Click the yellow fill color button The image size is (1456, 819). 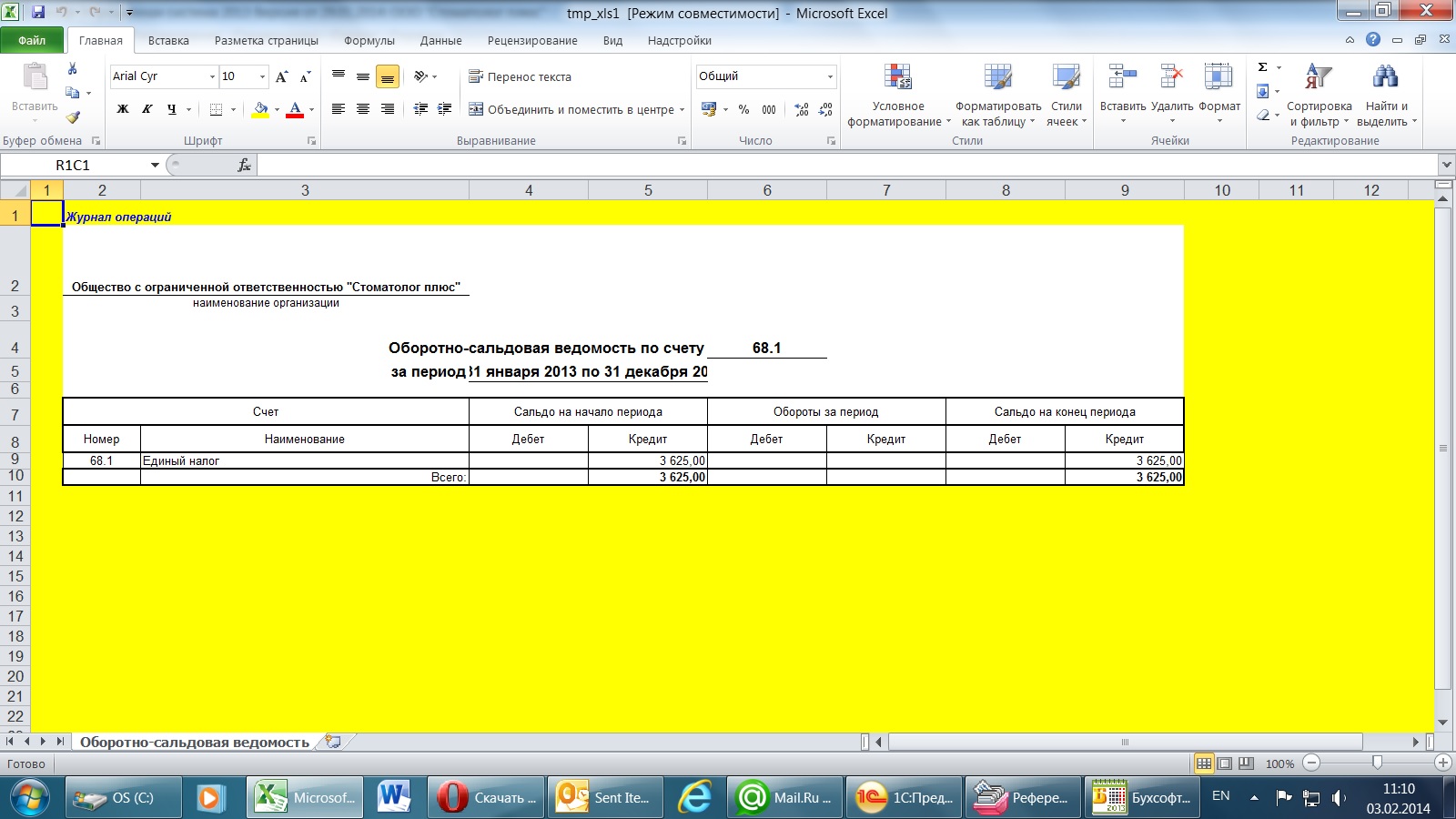click(x=260, y=109)
